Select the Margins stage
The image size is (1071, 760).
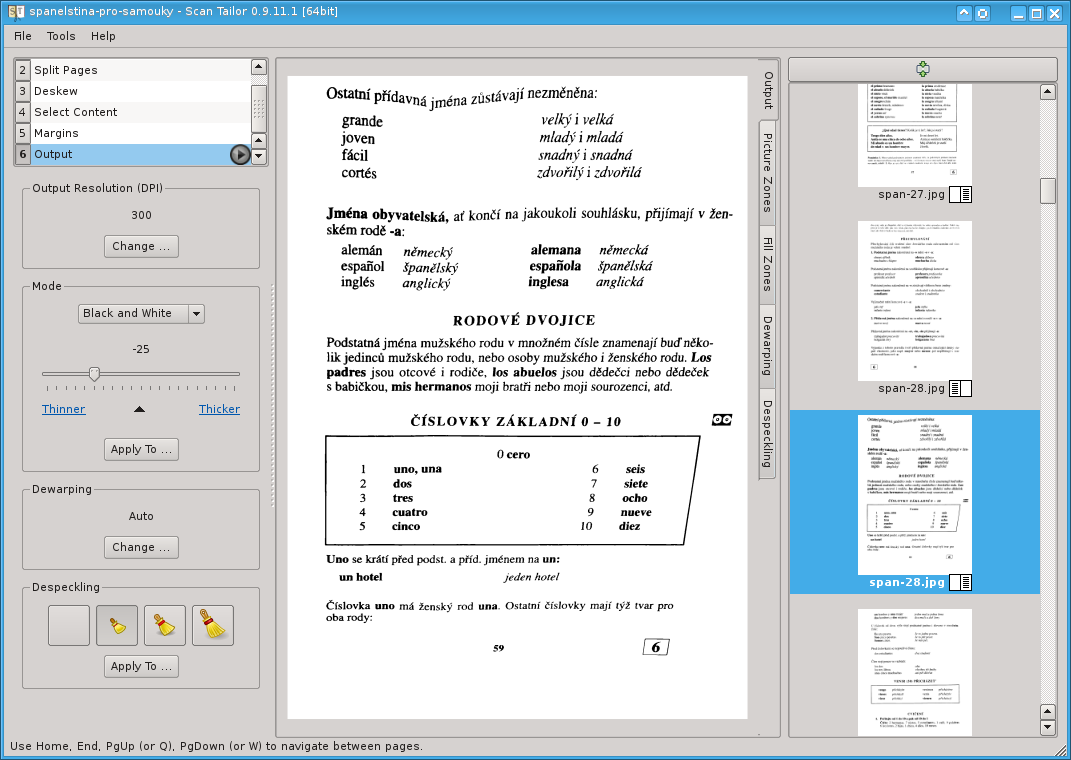(x=133, y=133)
